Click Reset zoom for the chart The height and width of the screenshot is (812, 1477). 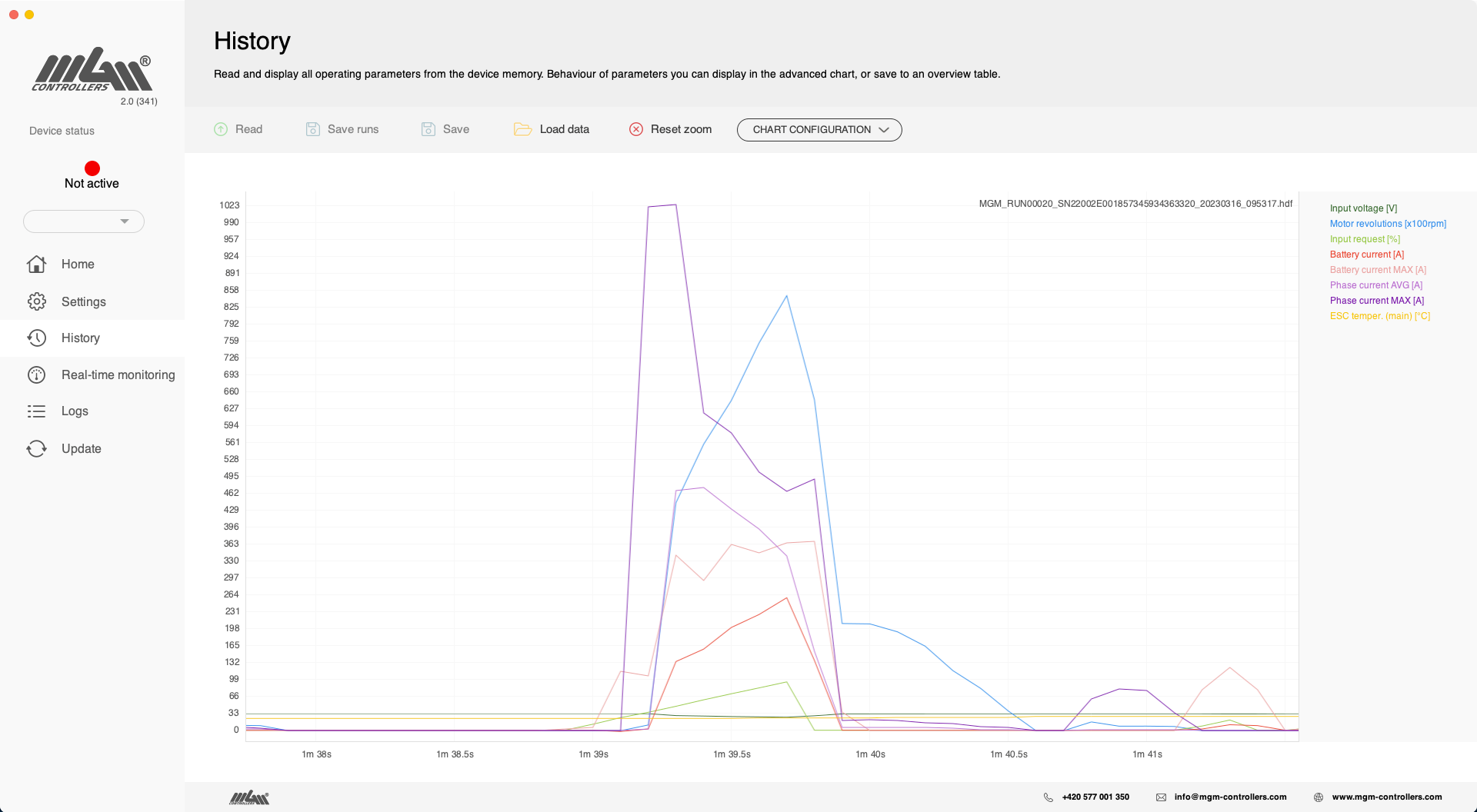[x=670, y=129]
